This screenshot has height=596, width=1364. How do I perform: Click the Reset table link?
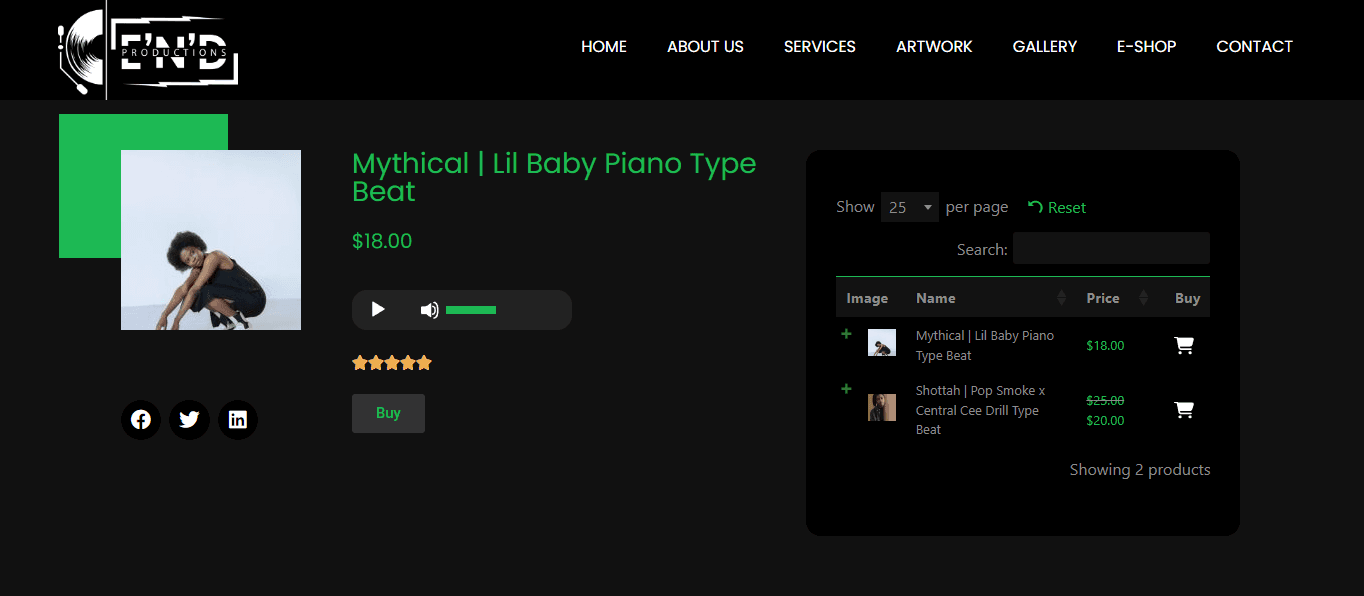pyautogui.click(x=1057, y=208)
